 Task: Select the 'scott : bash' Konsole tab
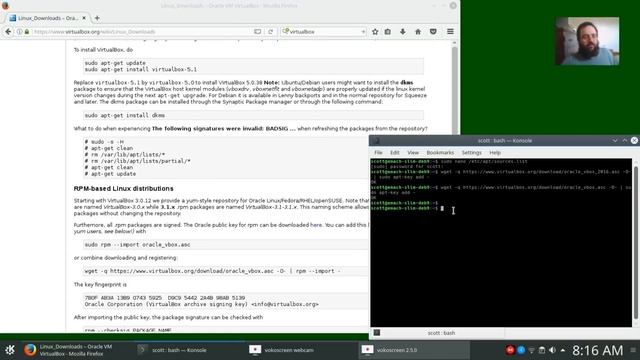tap(441, 333)
